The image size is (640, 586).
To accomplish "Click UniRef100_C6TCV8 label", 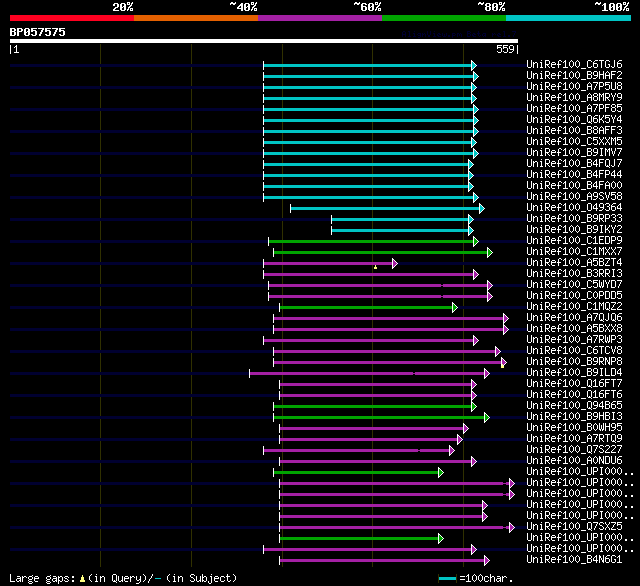I will click(x=574, y=351).
